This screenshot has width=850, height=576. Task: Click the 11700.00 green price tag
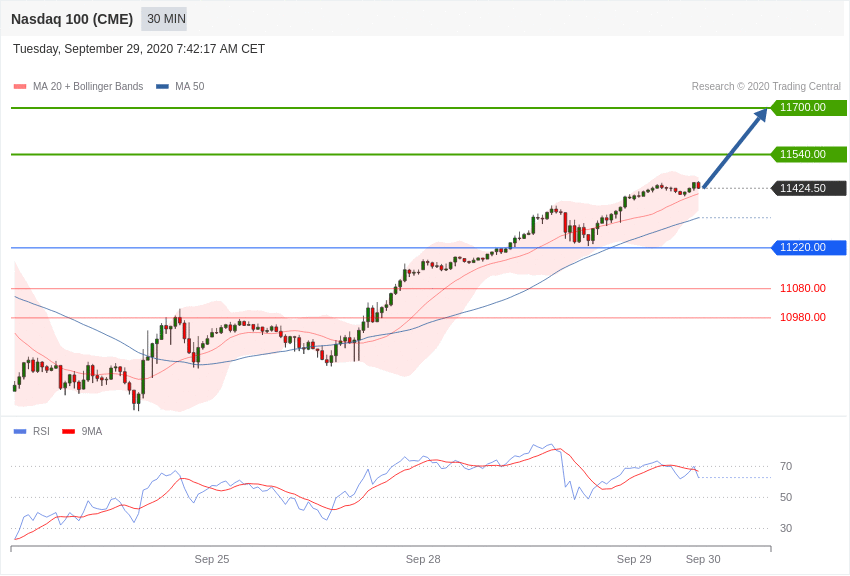808,108
